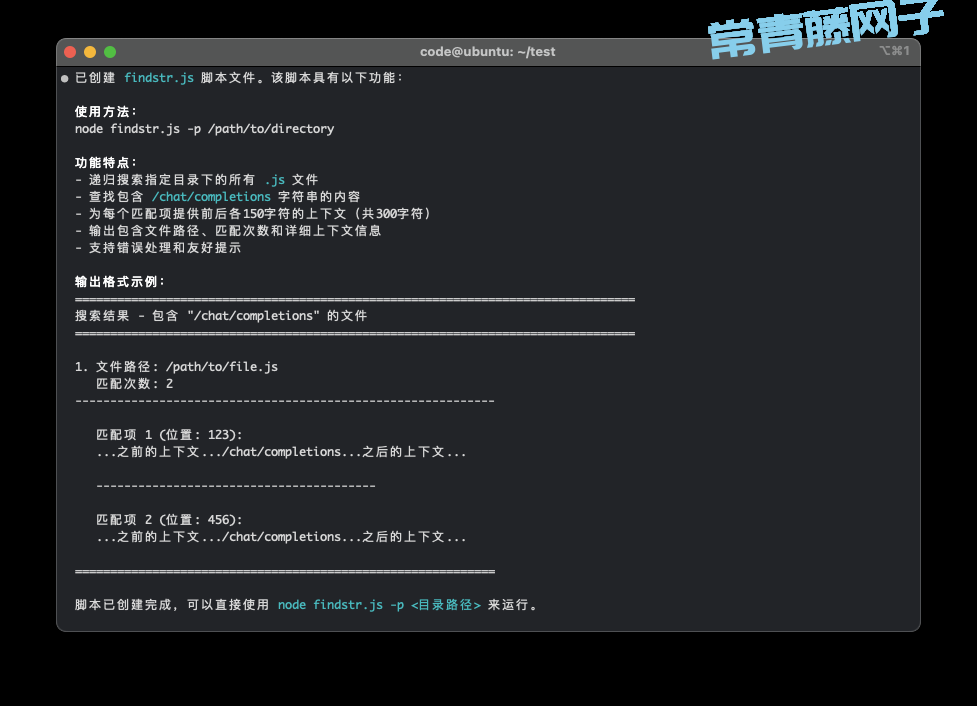
Task: Click the cyan /chat/completions text in feature list
Action: coord(211,197)
